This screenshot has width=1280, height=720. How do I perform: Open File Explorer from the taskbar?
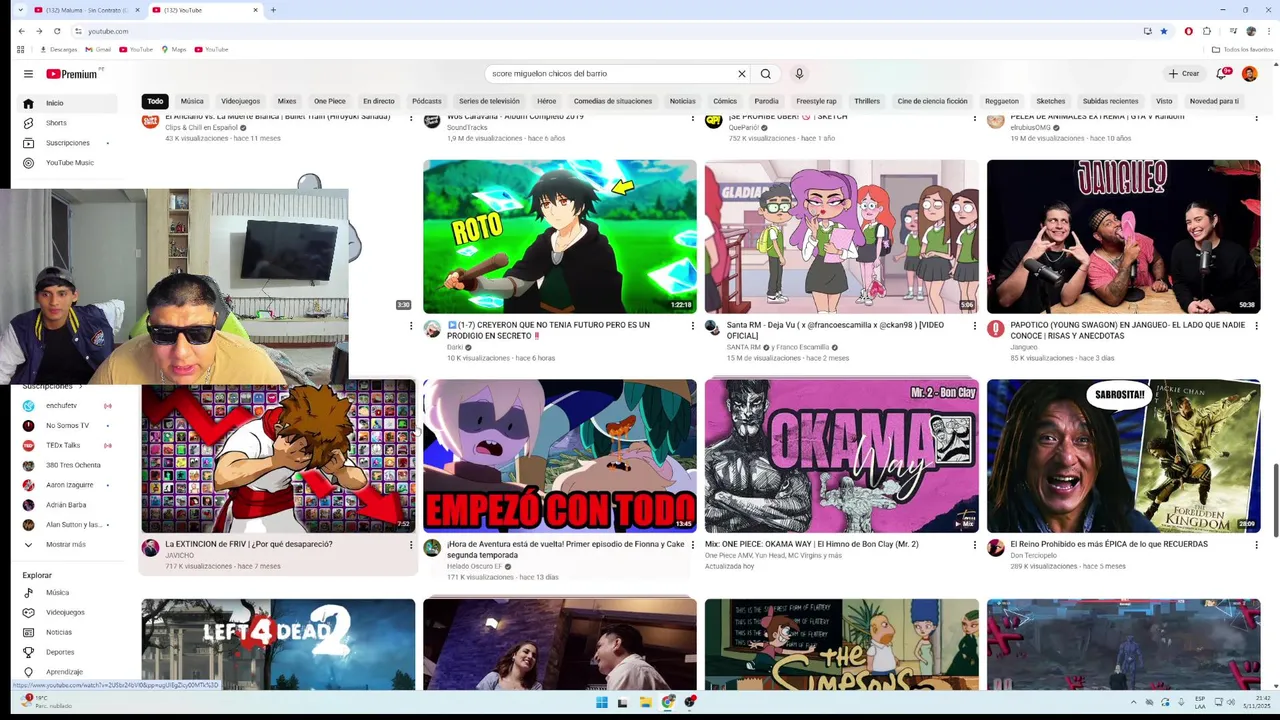pyautogui.click(x=645, y=702)
